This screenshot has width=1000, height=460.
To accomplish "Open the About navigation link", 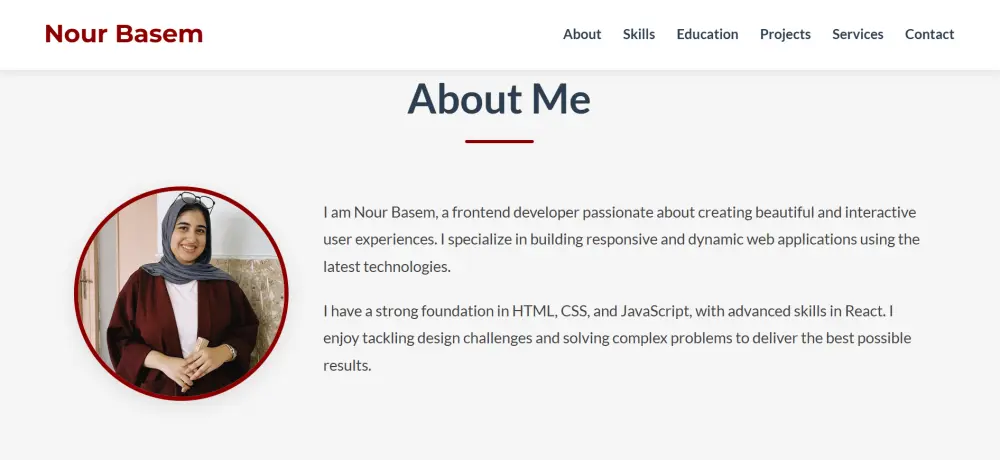I will pos(582,34).
